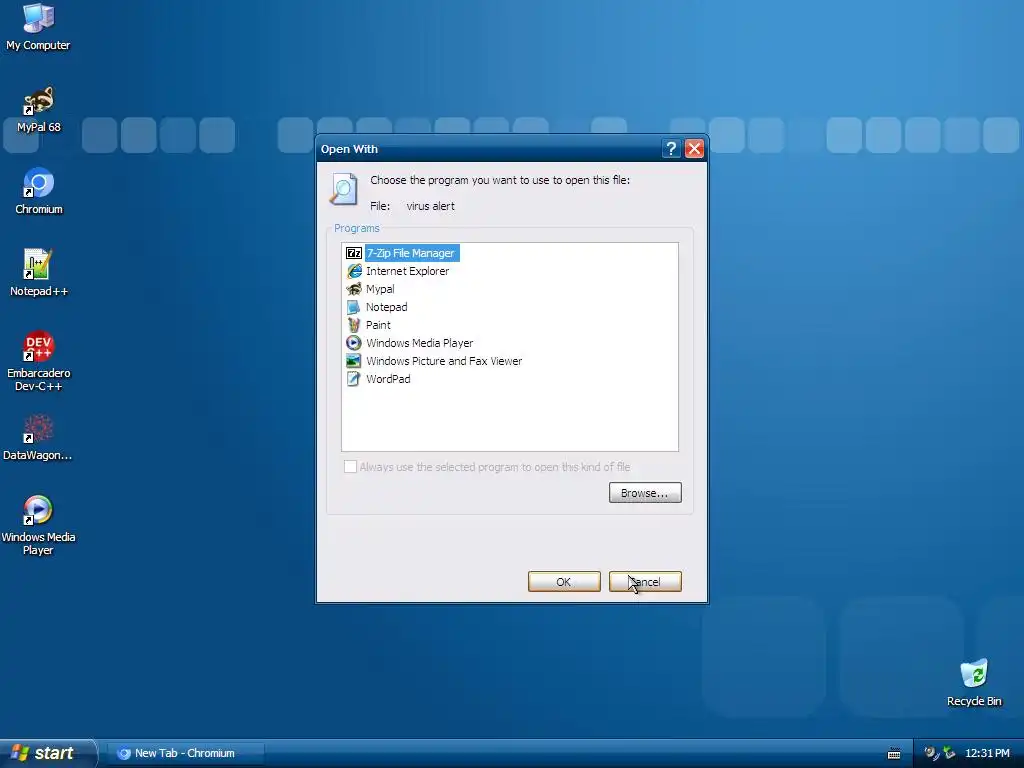This screenshot has width=1024, height=768.
Task: Click the Paint brush-cup icon in list
Action: pos(354,325)
